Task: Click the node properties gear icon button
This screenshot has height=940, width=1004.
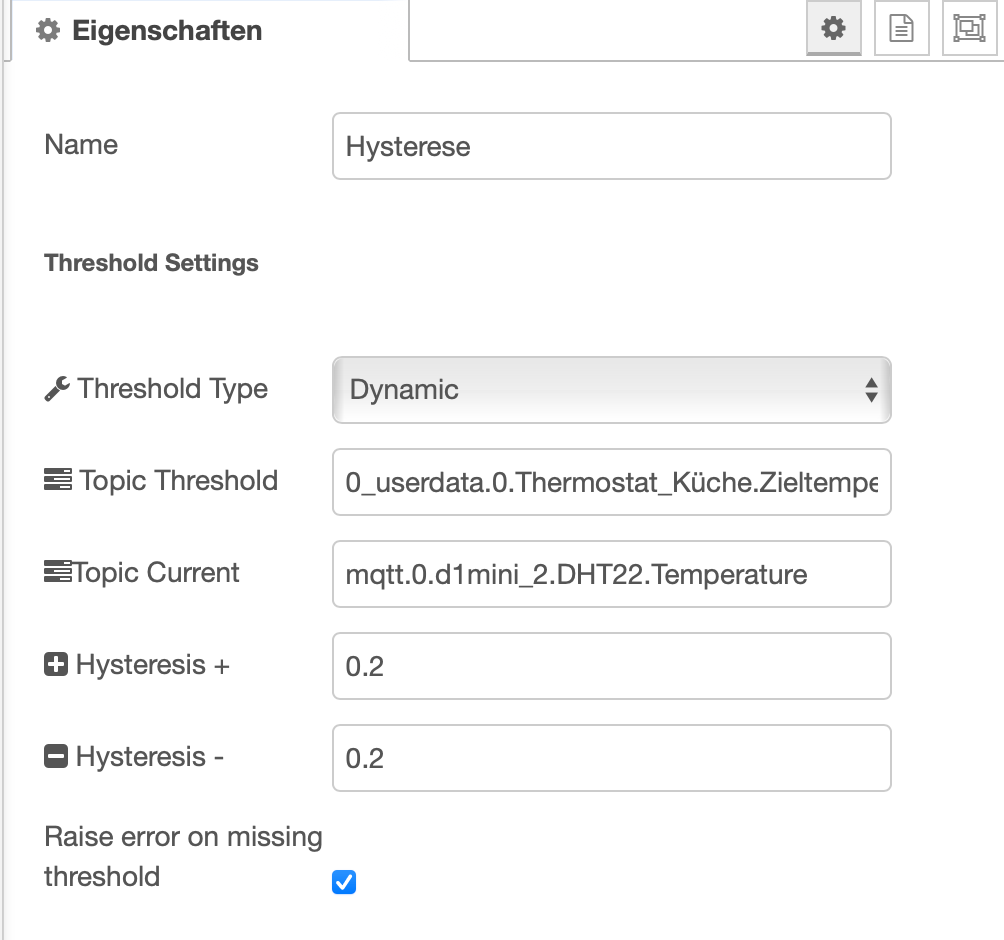Action: [834, 30]
